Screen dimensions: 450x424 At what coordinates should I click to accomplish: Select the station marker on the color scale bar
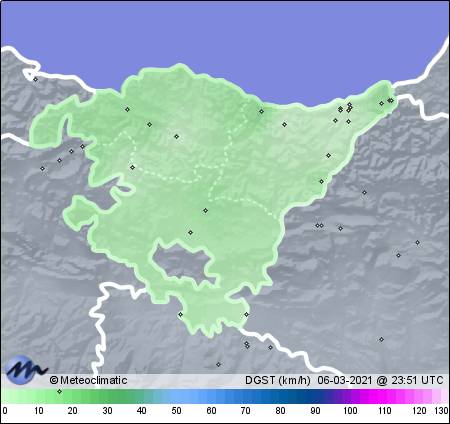click(59, 391)
